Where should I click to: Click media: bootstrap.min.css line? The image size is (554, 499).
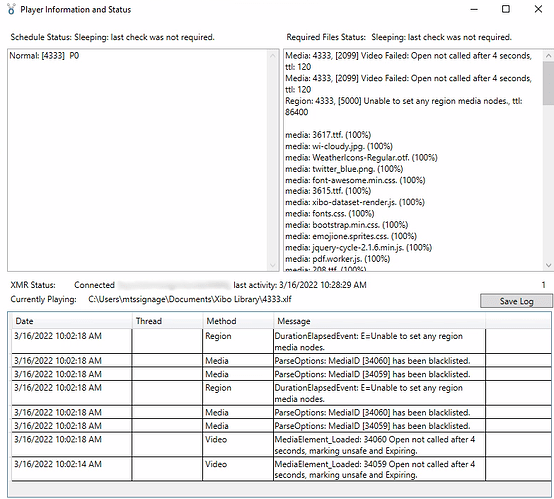(347, 225)
